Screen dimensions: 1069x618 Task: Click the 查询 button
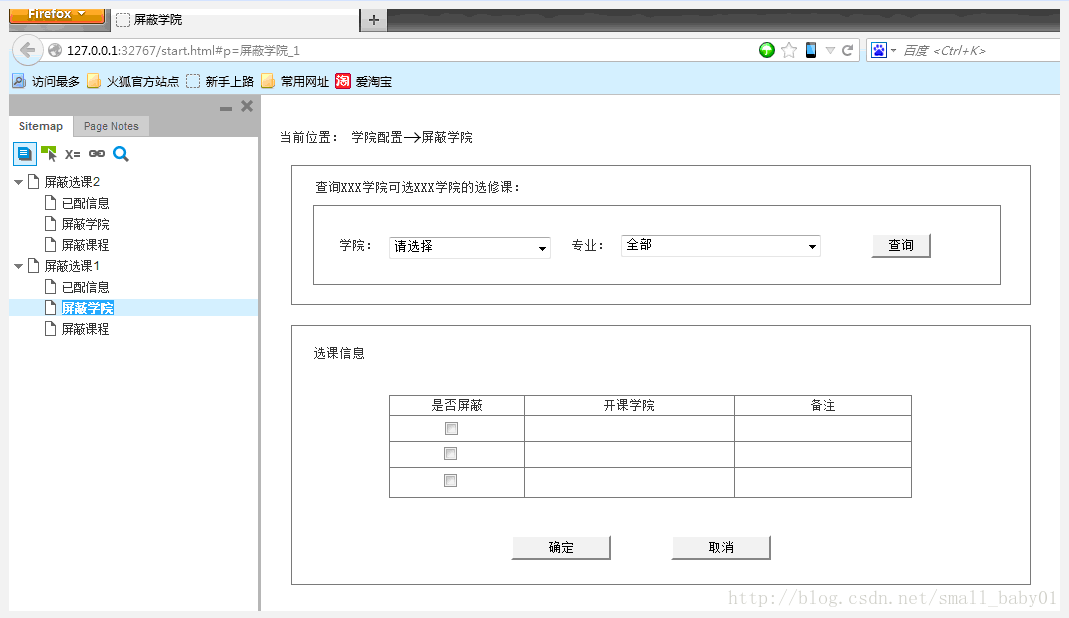901,246
